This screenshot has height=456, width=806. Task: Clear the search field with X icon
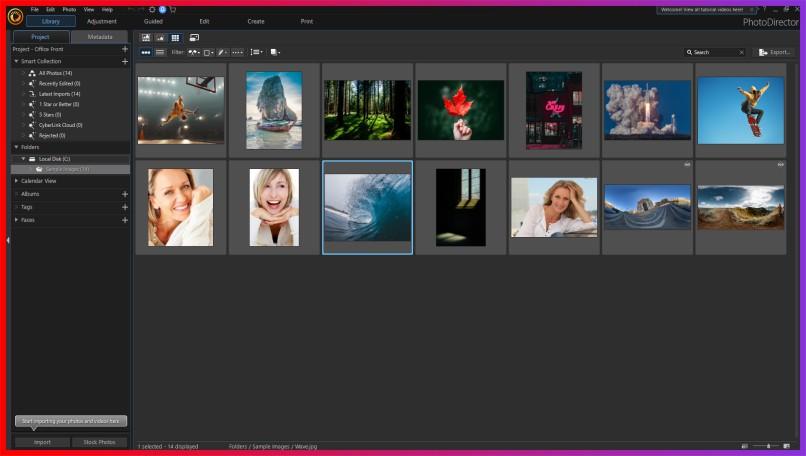tap(741, 52)
